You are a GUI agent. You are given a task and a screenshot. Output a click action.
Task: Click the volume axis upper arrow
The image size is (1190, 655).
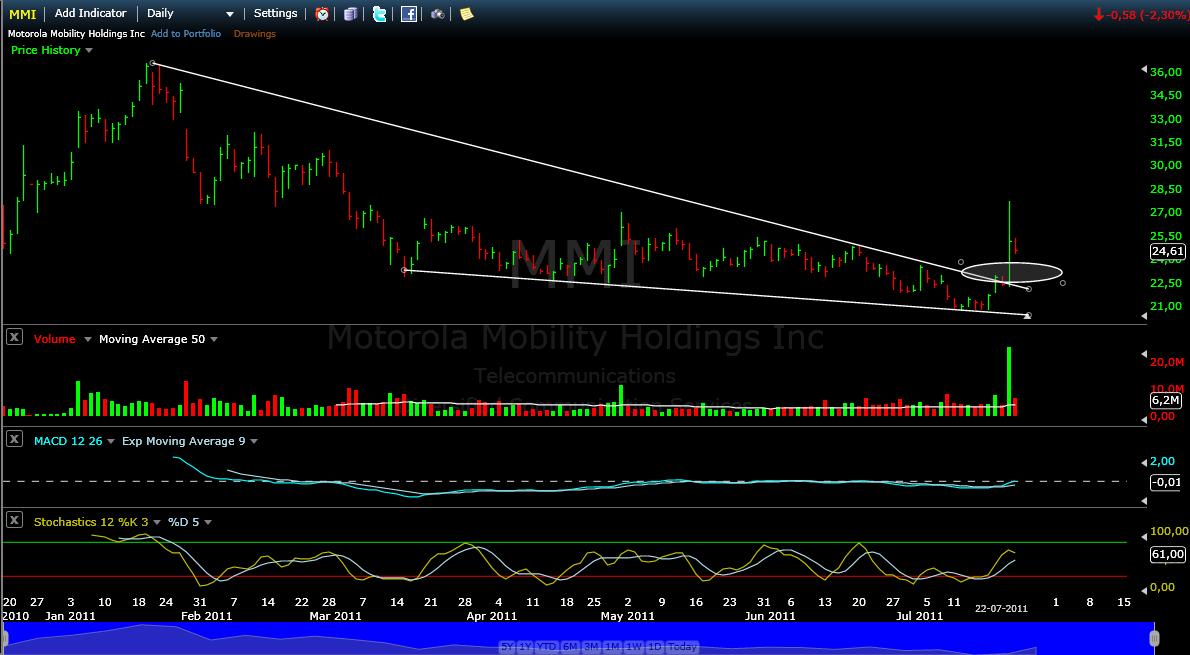coord(1145,354)
